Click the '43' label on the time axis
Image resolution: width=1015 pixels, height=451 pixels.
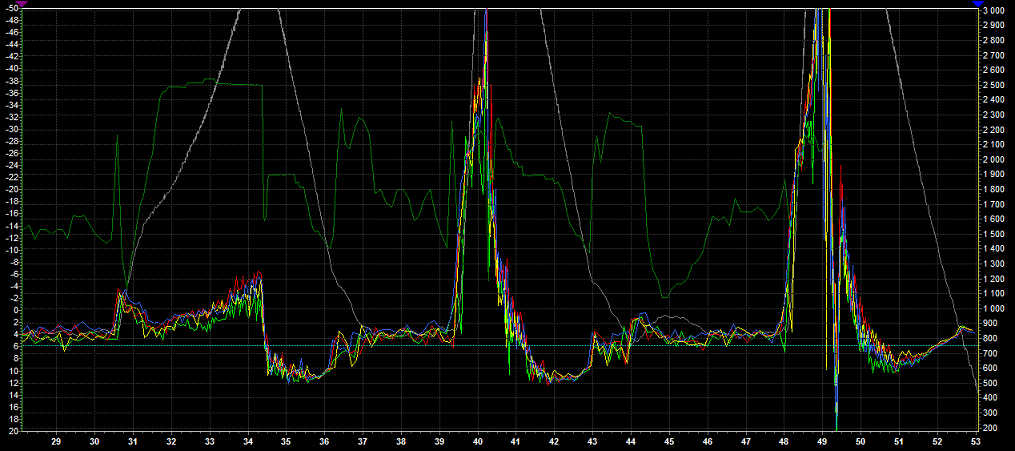coord(592,441)
